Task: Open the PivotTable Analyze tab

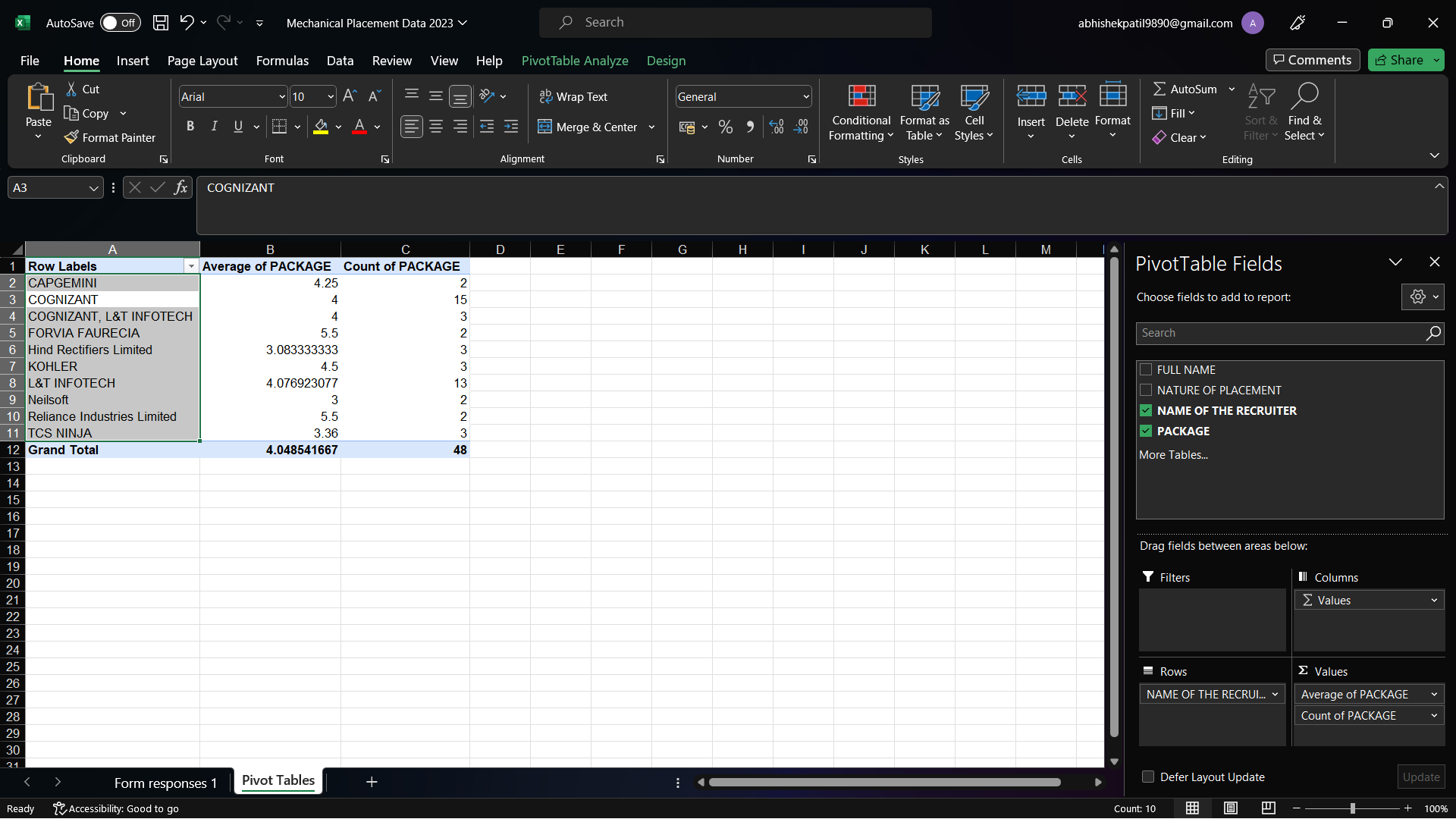Action: (x=574, y=61)
